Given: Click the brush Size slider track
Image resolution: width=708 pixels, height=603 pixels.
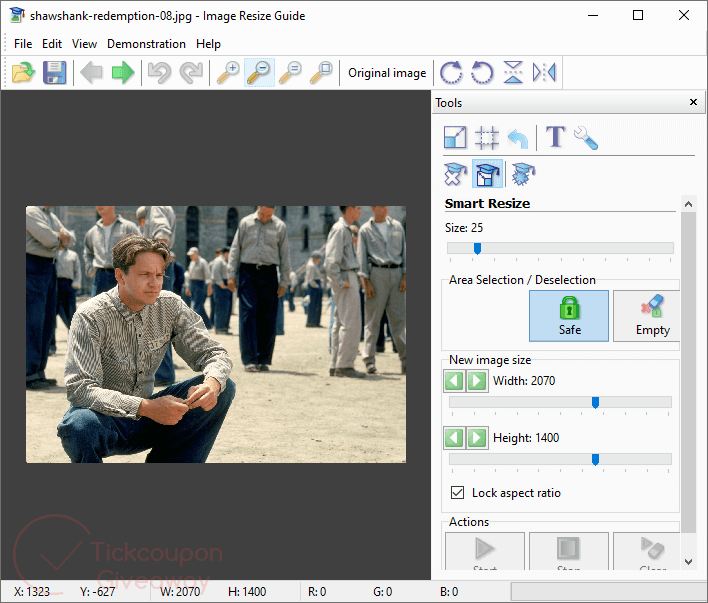Looking at the screenshot, I should 560,248.
